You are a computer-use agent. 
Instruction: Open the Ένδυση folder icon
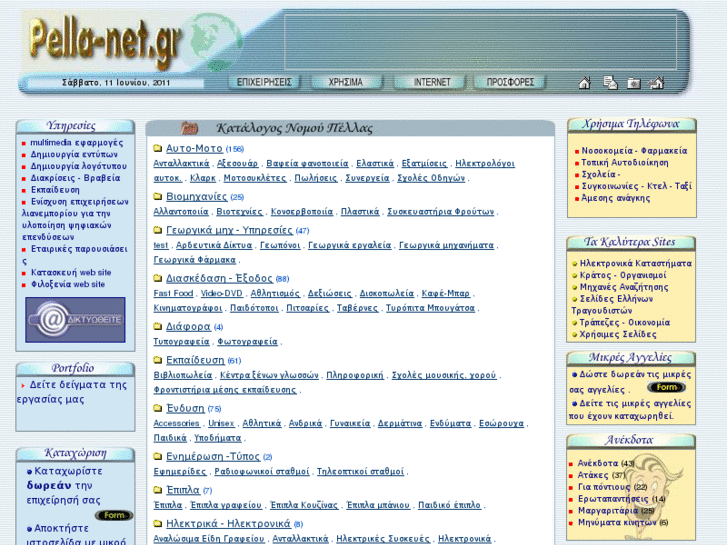[x=158, y=408]
